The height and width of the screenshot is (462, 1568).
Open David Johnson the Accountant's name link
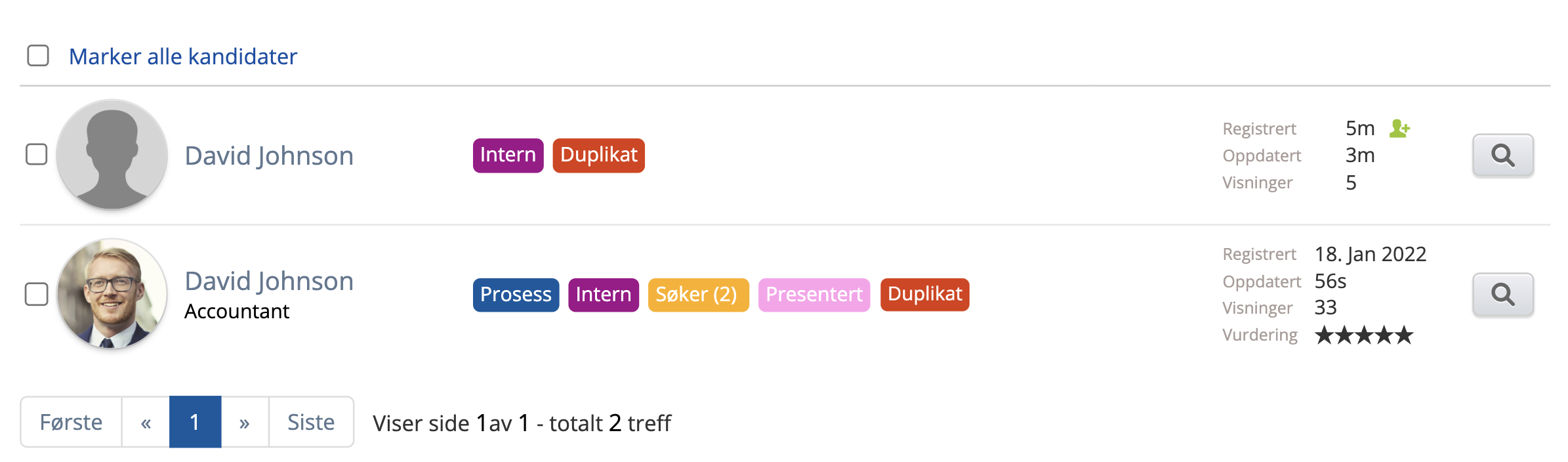coord(269,281)
